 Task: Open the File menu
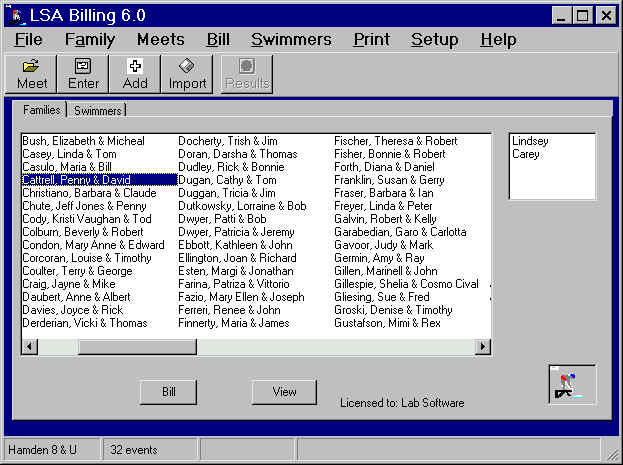29,40
